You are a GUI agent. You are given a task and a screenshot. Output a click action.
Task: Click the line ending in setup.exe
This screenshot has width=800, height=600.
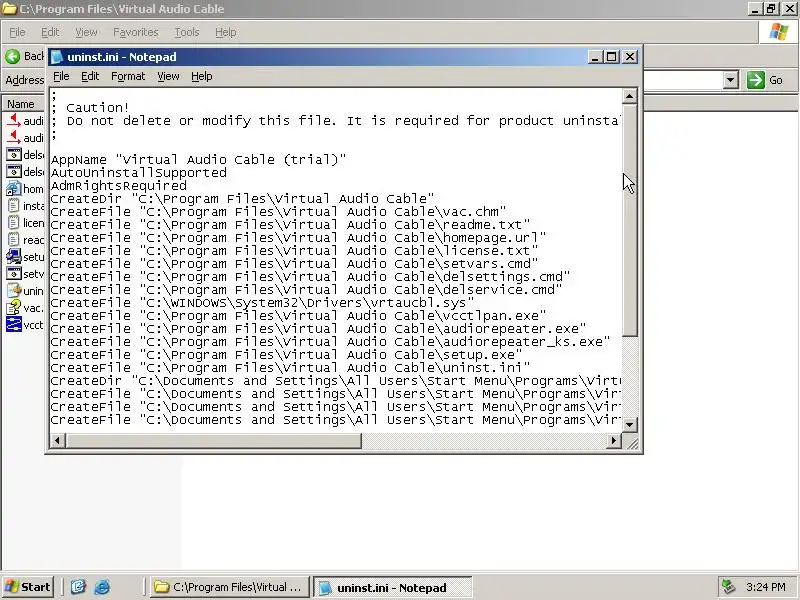pos(286,355)
